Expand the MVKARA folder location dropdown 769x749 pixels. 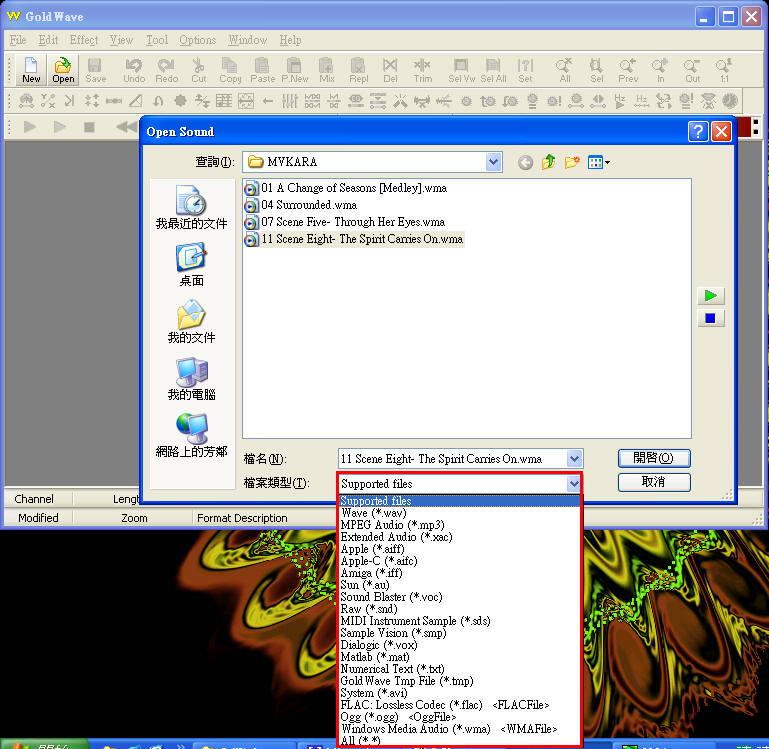click(493, 162)
